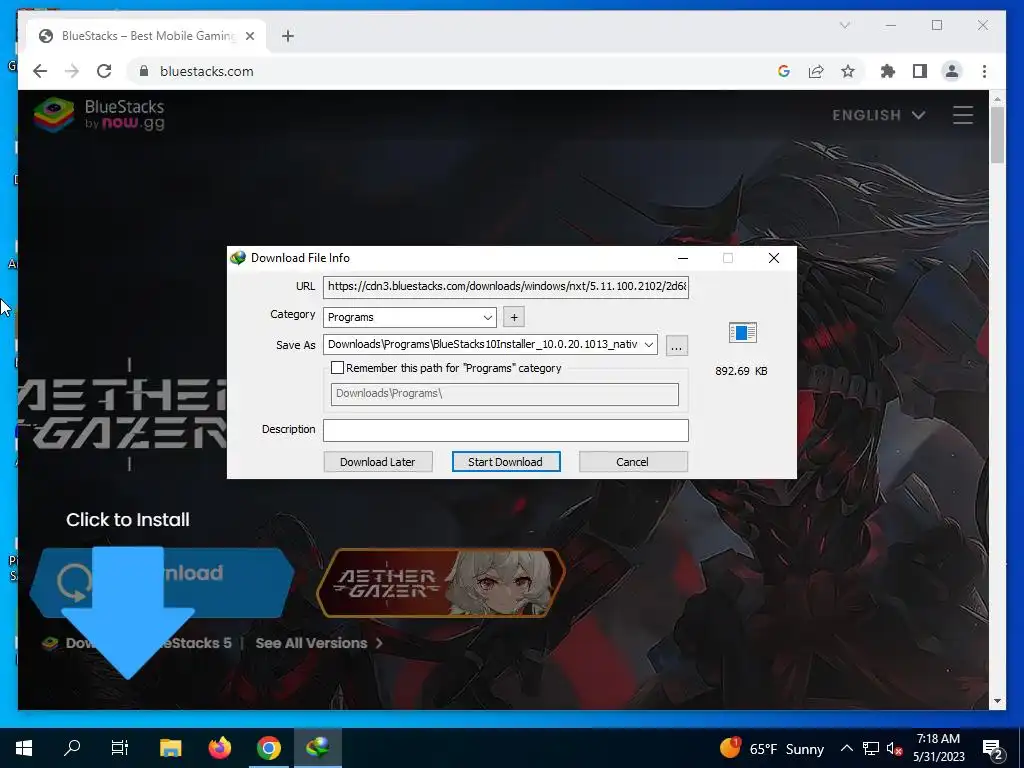Expand the Save As path dropdown
The image size is (1024, 768).
(648, 344)
